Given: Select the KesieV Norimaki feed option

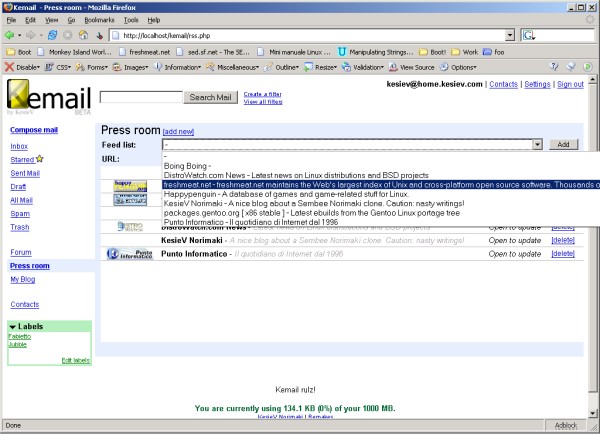Looking at the screenshot, I should click(x=381, y=203).
